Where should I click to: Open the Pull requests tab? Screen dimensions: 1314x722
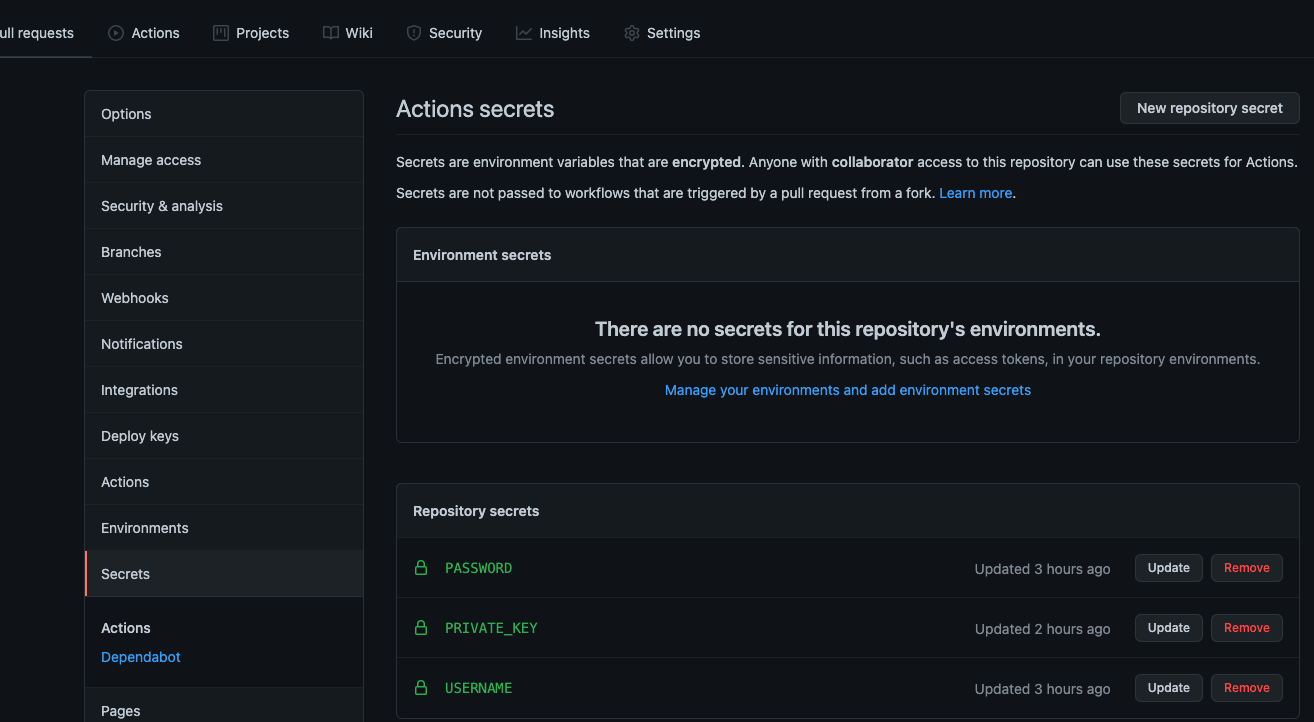coord(37,33)
